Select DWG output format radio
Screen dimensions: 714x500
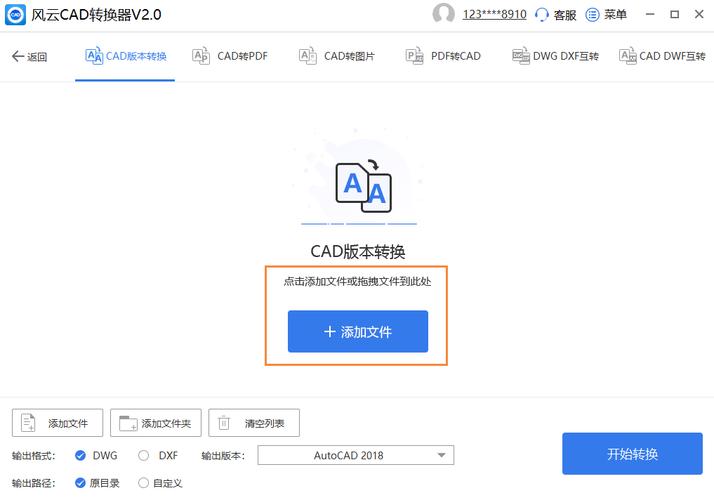click(x=80, y=455)
